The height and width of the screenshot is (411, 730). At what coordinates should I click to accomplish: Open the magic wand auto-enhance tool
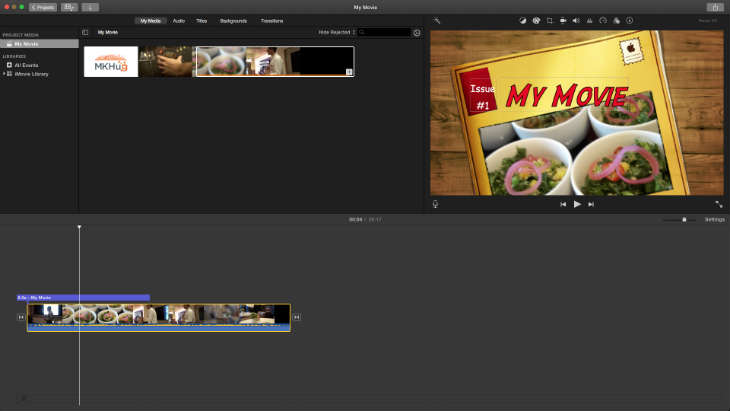click(437, 20)
